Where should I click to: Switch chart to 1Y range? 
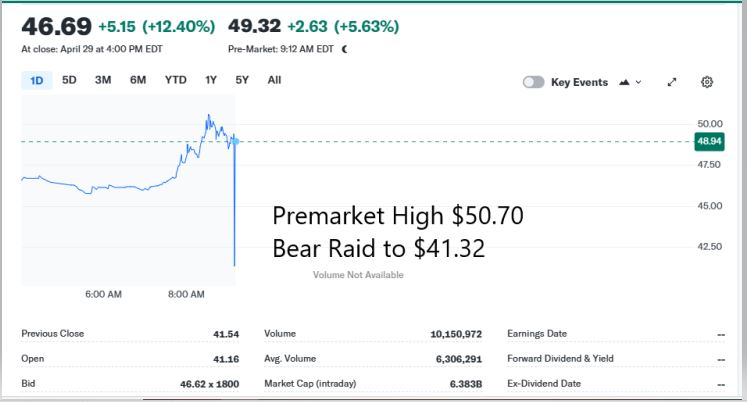tap(211, 80)
